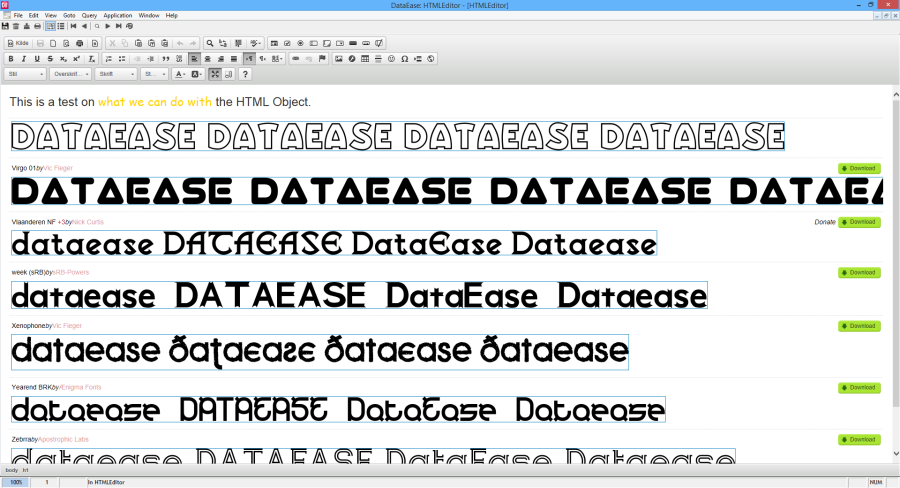
Task: Click the Insert Smiley icon
Action: (x=391, y=59)
